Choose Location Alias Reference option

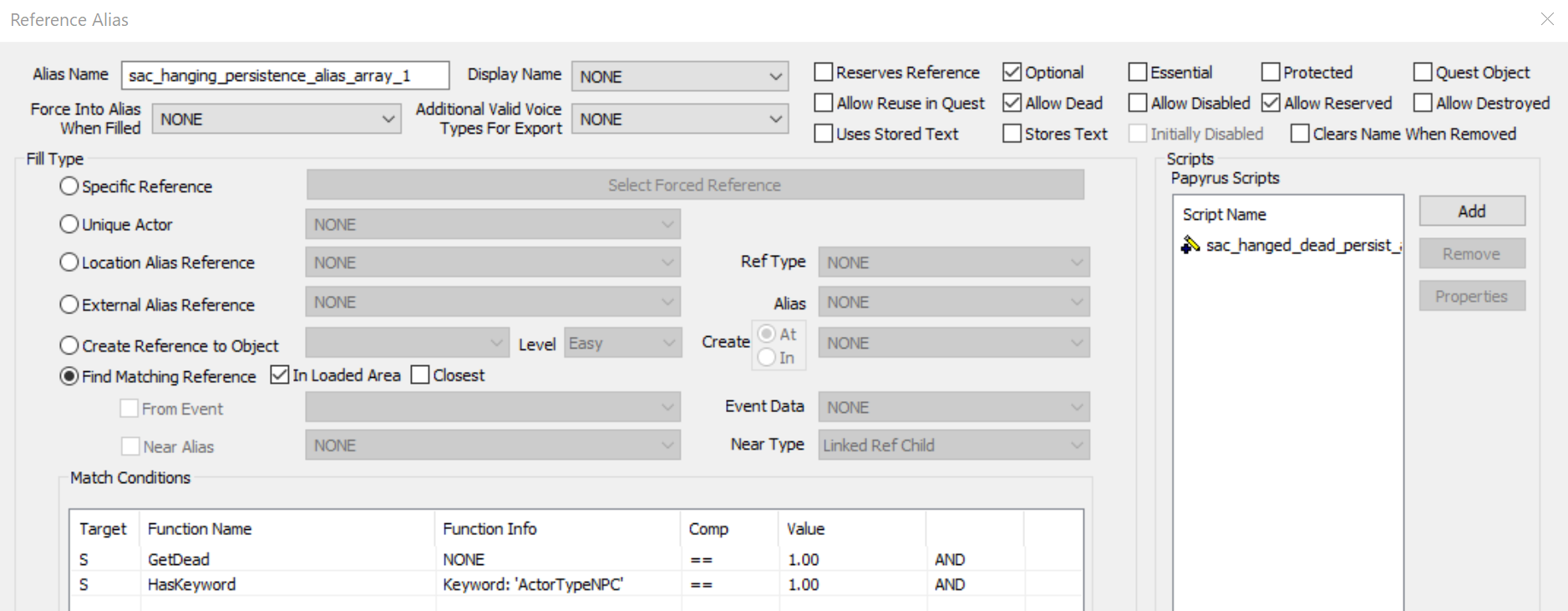(69, 262)
